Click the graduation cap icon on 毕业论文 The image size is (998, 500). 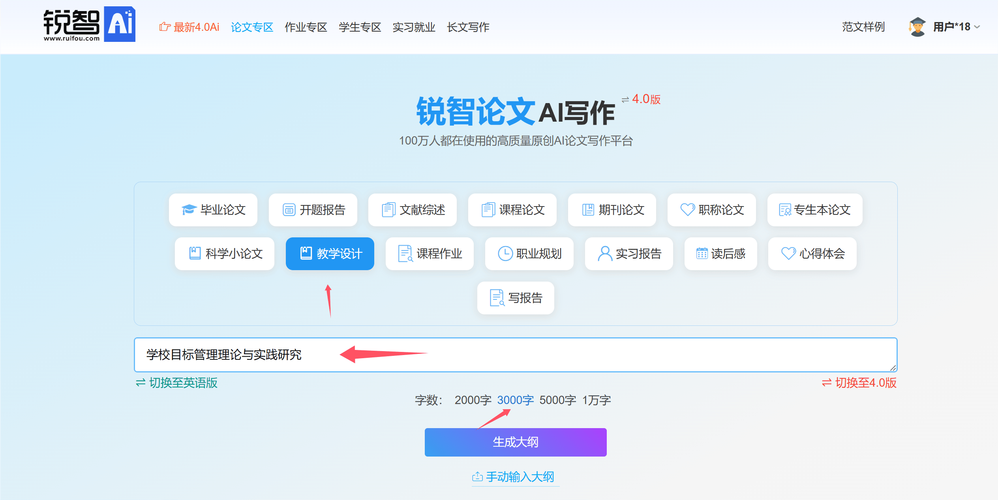click(188, 210)
